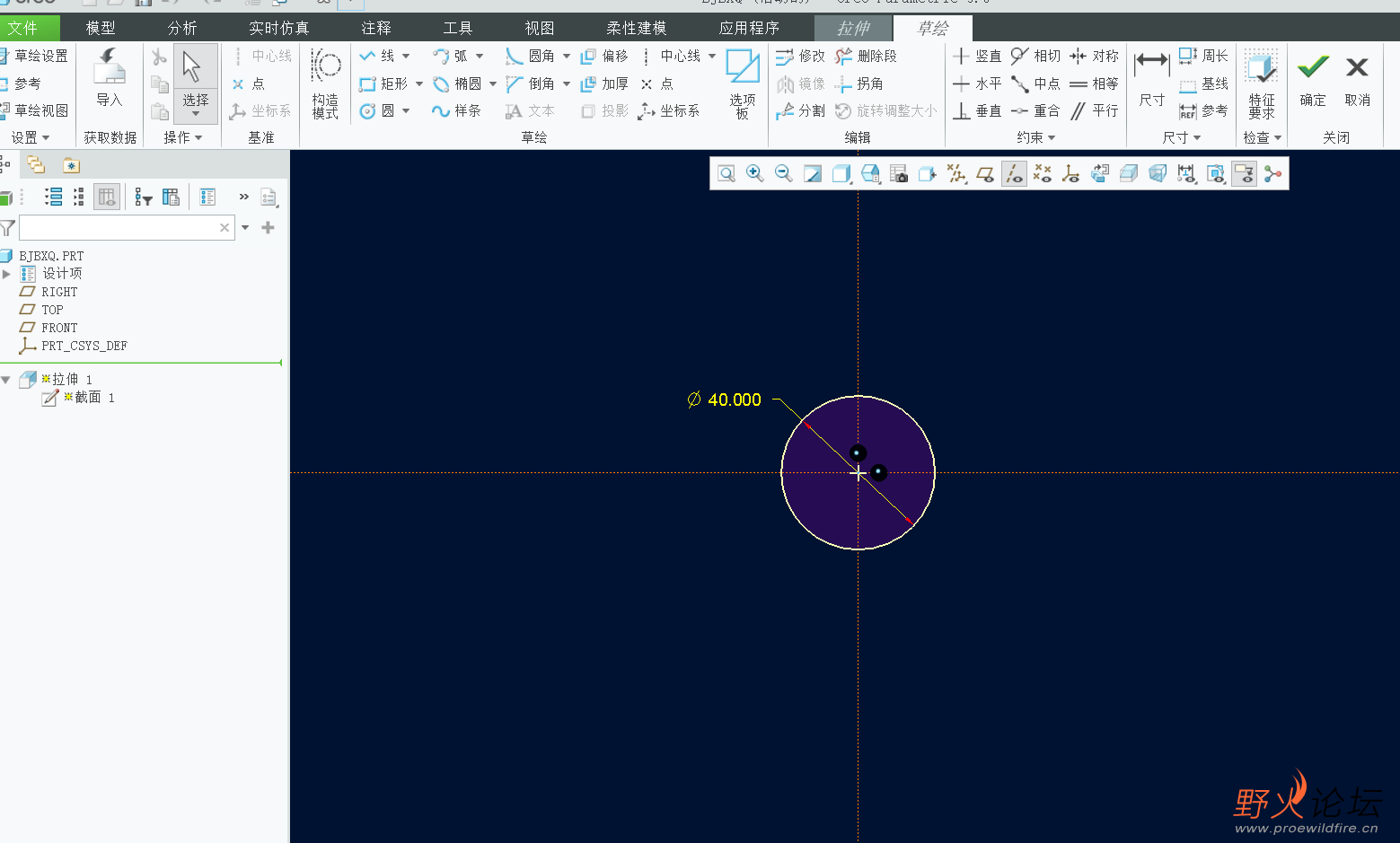
Task: Open the Line (线) tool dropdown arrow
Action: coord(406,56)
